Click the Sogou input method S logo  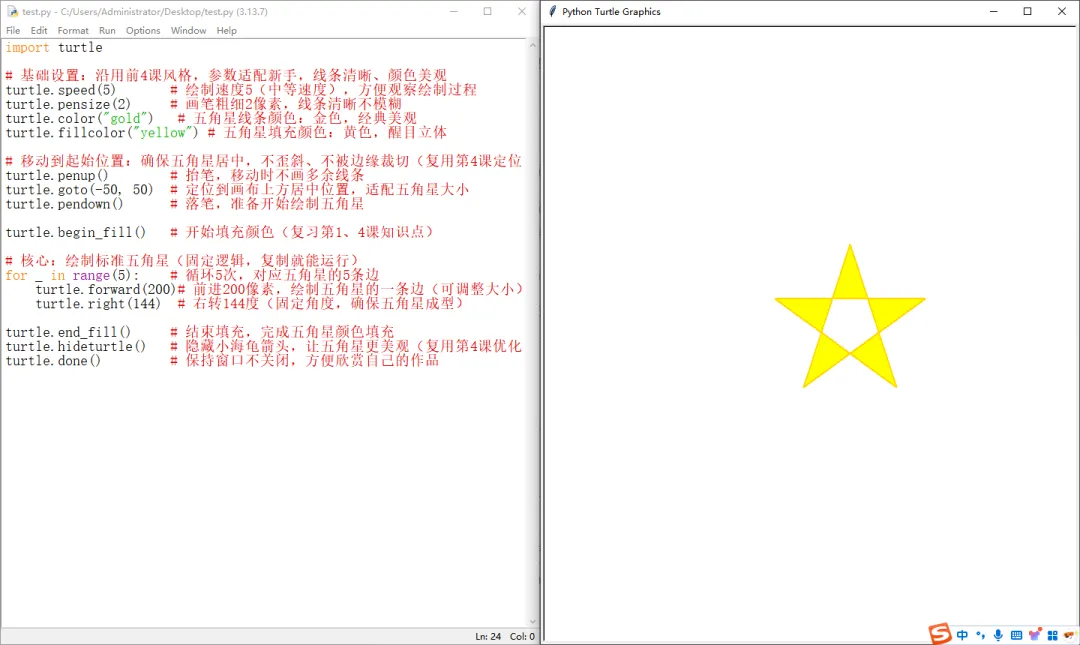(x=939, y=633)
